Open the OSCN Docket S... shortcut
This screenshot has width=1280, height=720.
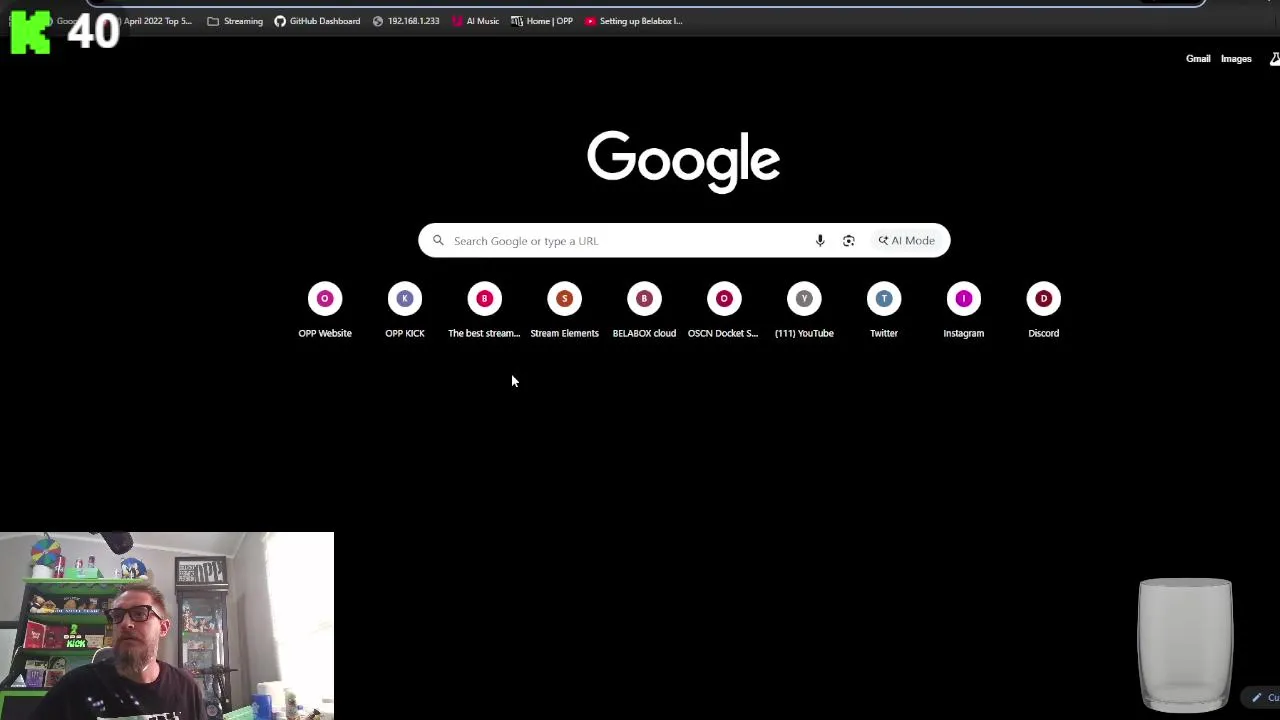point(724,312)
